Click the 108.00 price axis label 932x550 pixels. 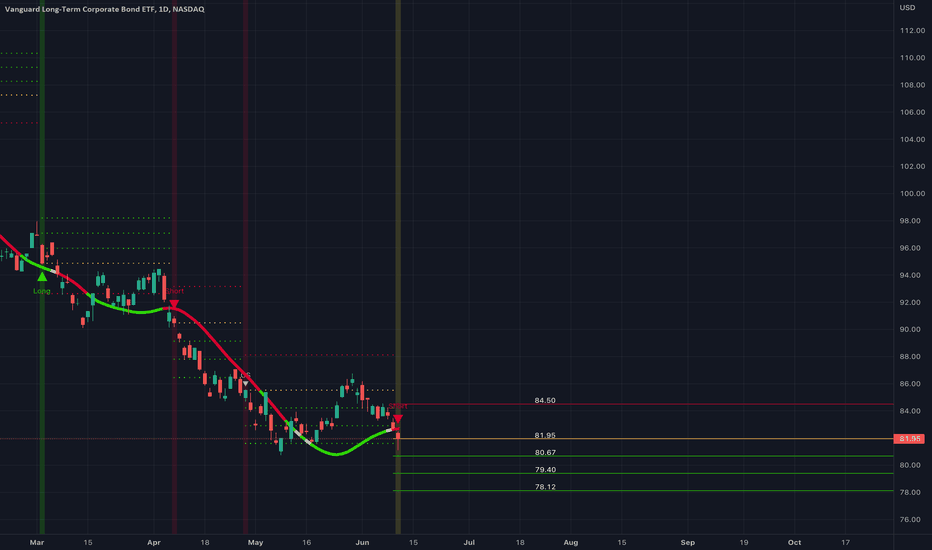tap(912, 85)
